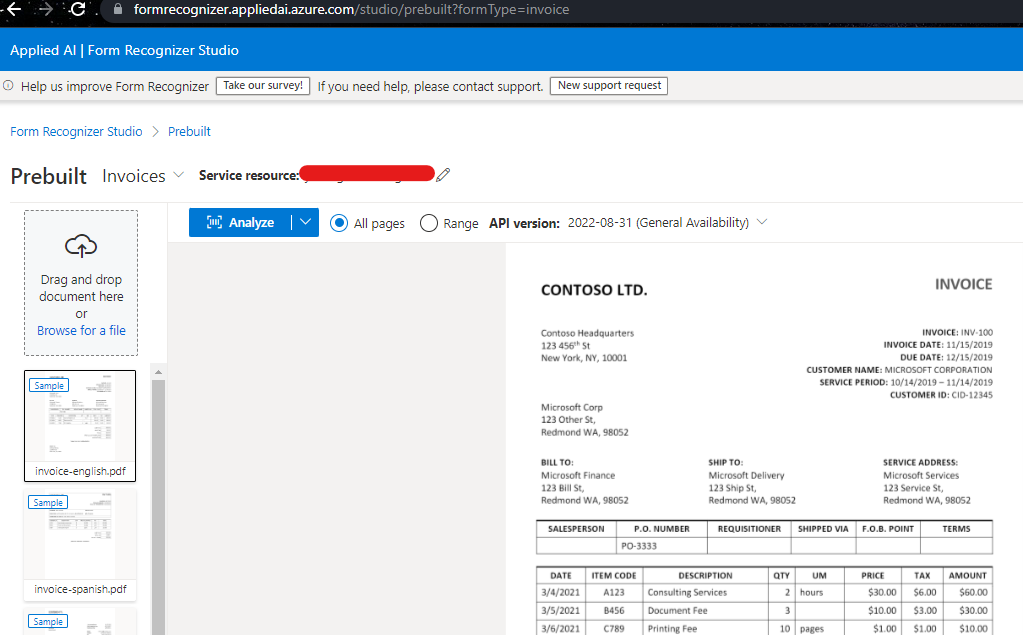1023x635 pixels.
Task: Select the All pages radio button
Action: (339, 223)
